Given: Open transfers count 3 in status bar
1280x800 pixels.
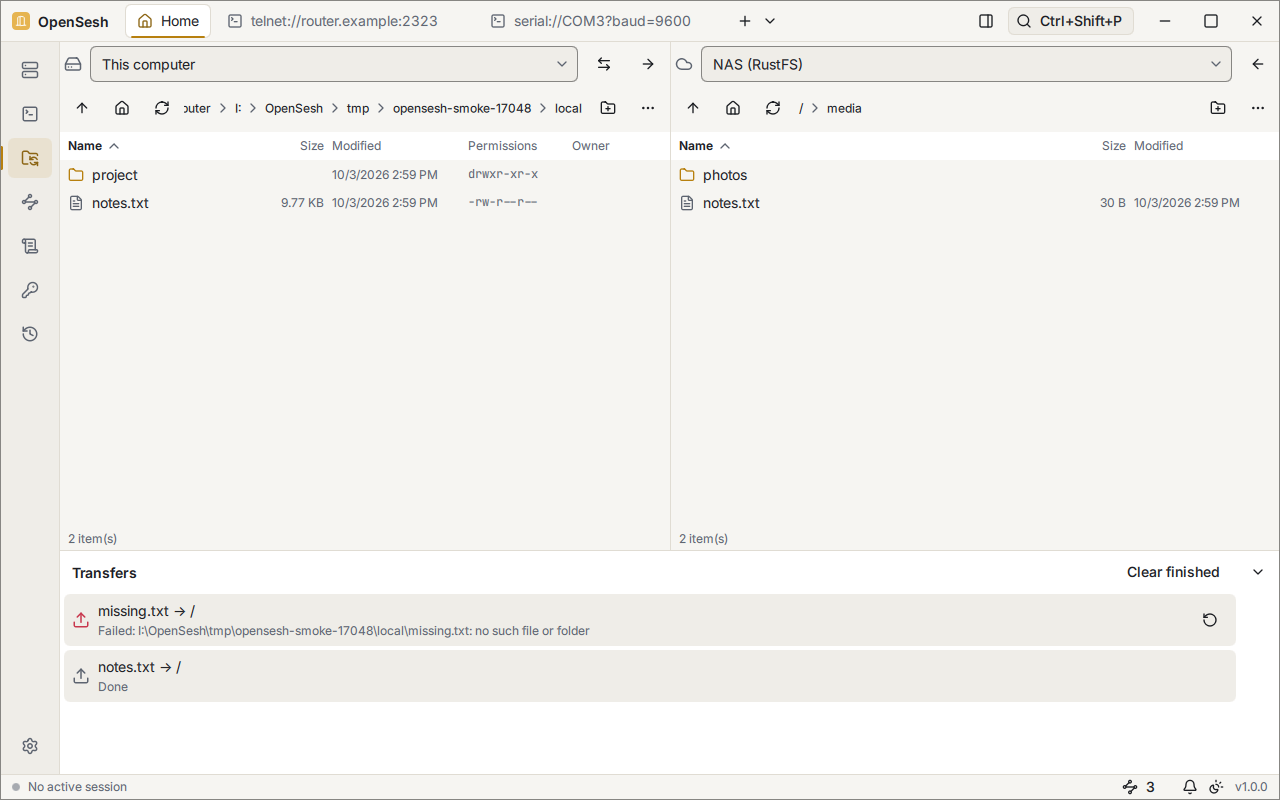Looking at the screenshot, I should (x=1139, y=787).
